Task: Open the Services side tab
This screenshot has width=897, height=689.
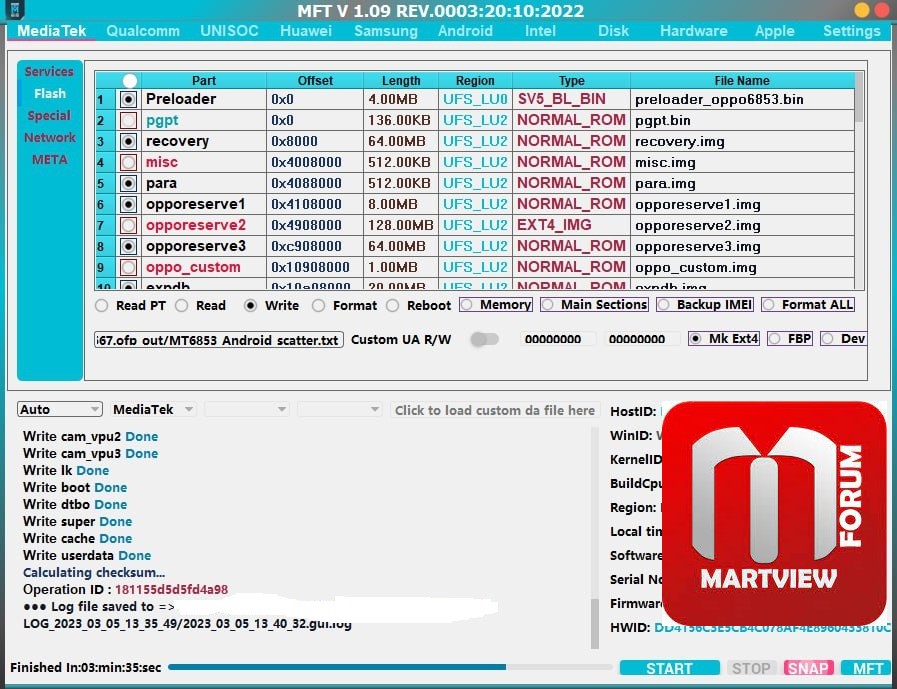Action: pyautogui.click(x=49, y=72)
